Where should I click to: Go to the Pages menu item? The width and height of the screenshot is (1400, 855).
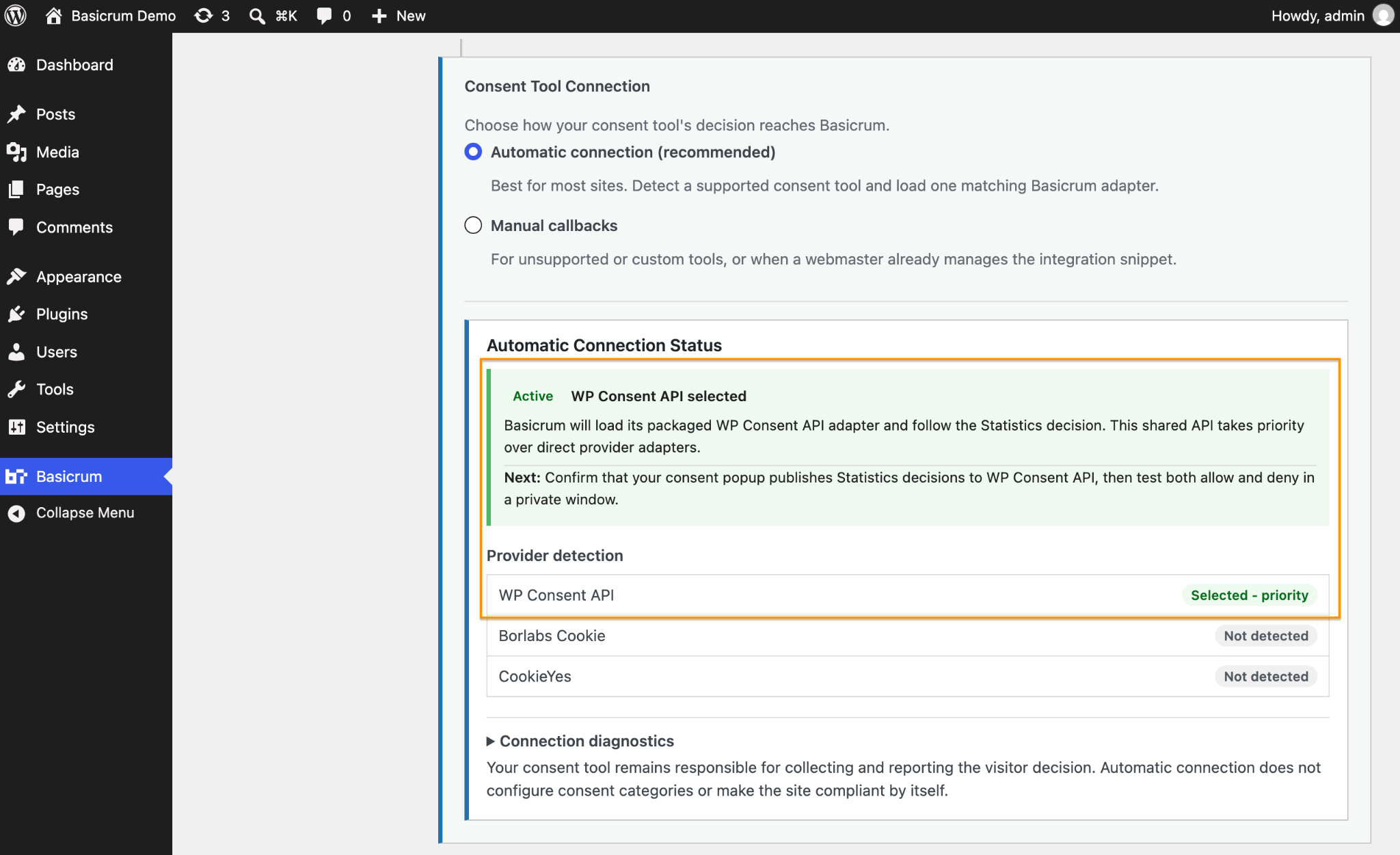pyautogui.click(x=57, y=189)
